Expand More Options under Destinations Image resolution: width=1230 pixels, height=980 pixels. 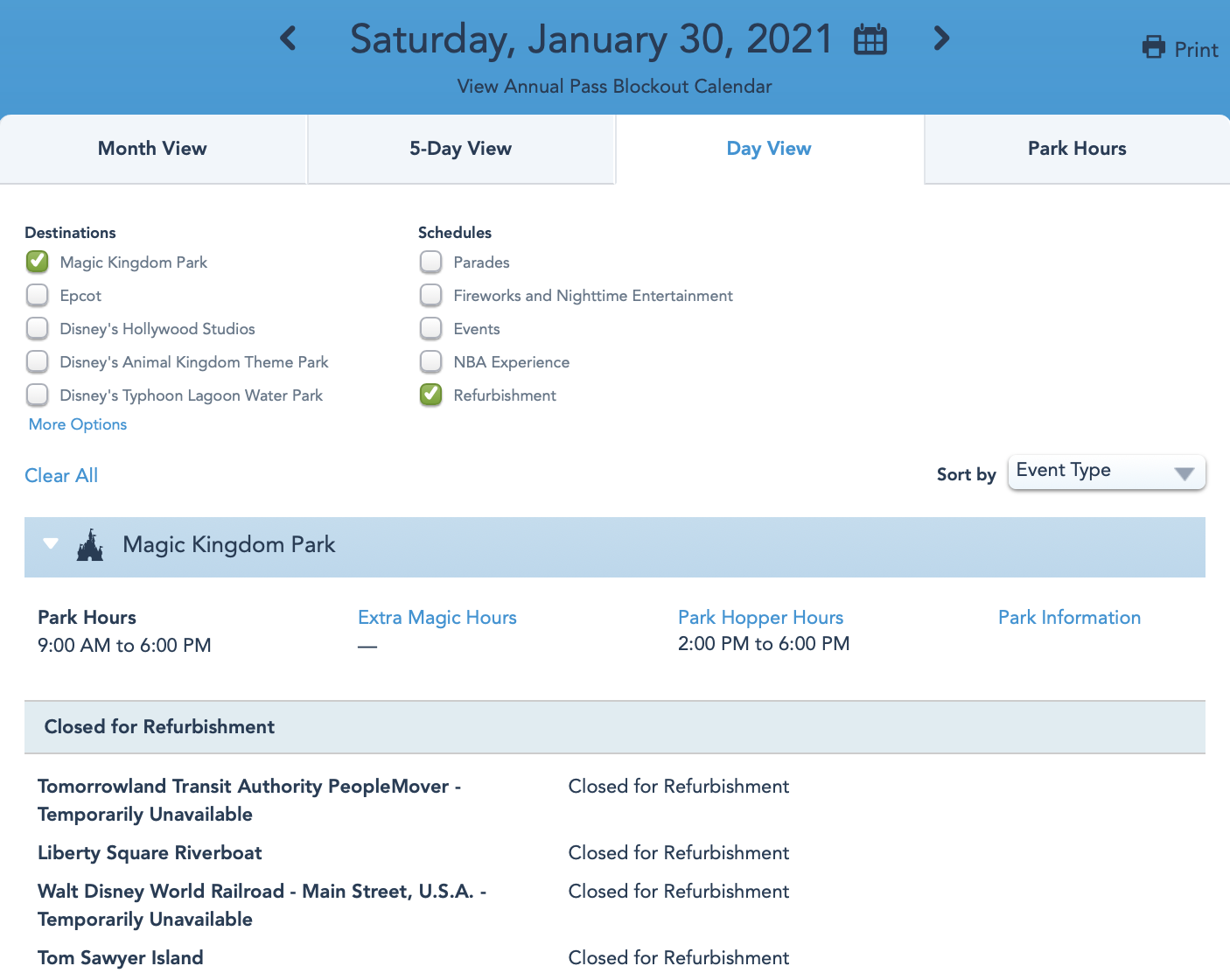(78, 424)
